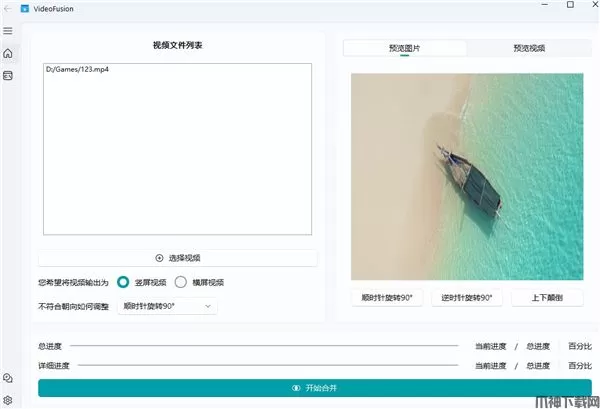Viewport: 600px width, 409px height.
Task: Click the 百分比 text in 详细进度 row
Action: coord(580,366)
